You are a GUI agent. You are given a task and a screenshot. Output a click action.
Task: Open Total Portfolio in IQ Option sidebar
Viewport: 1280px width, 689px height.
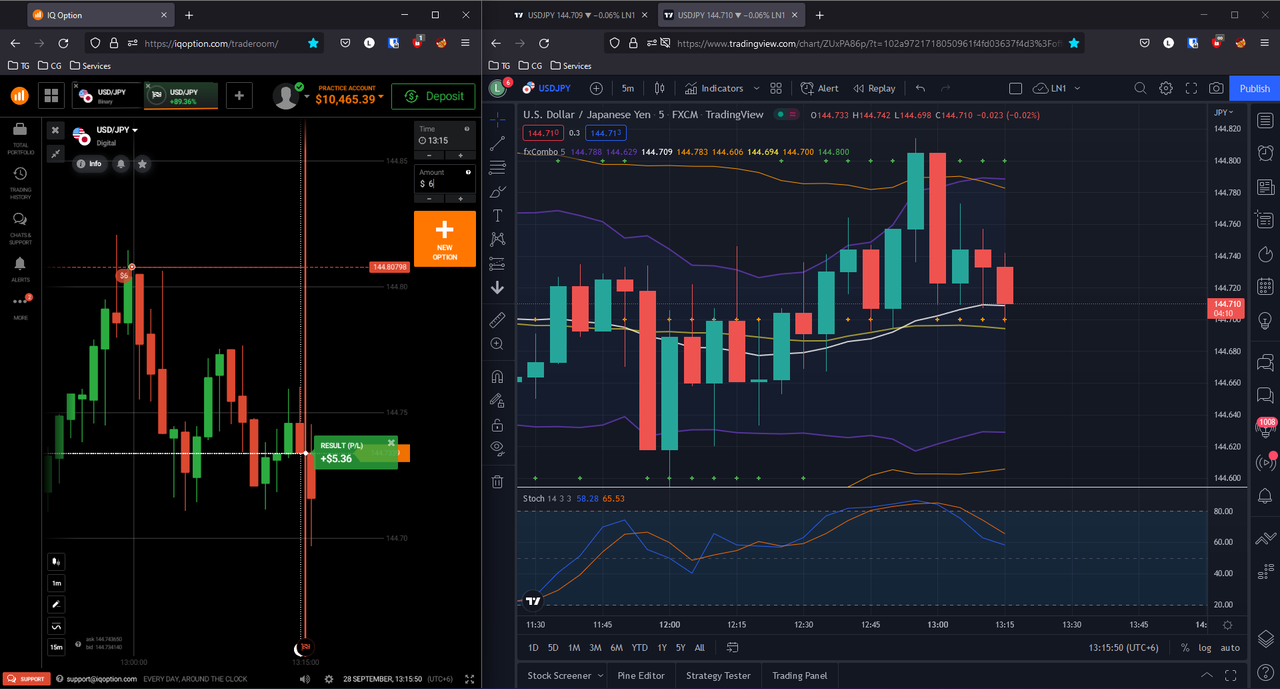(20, 137)
